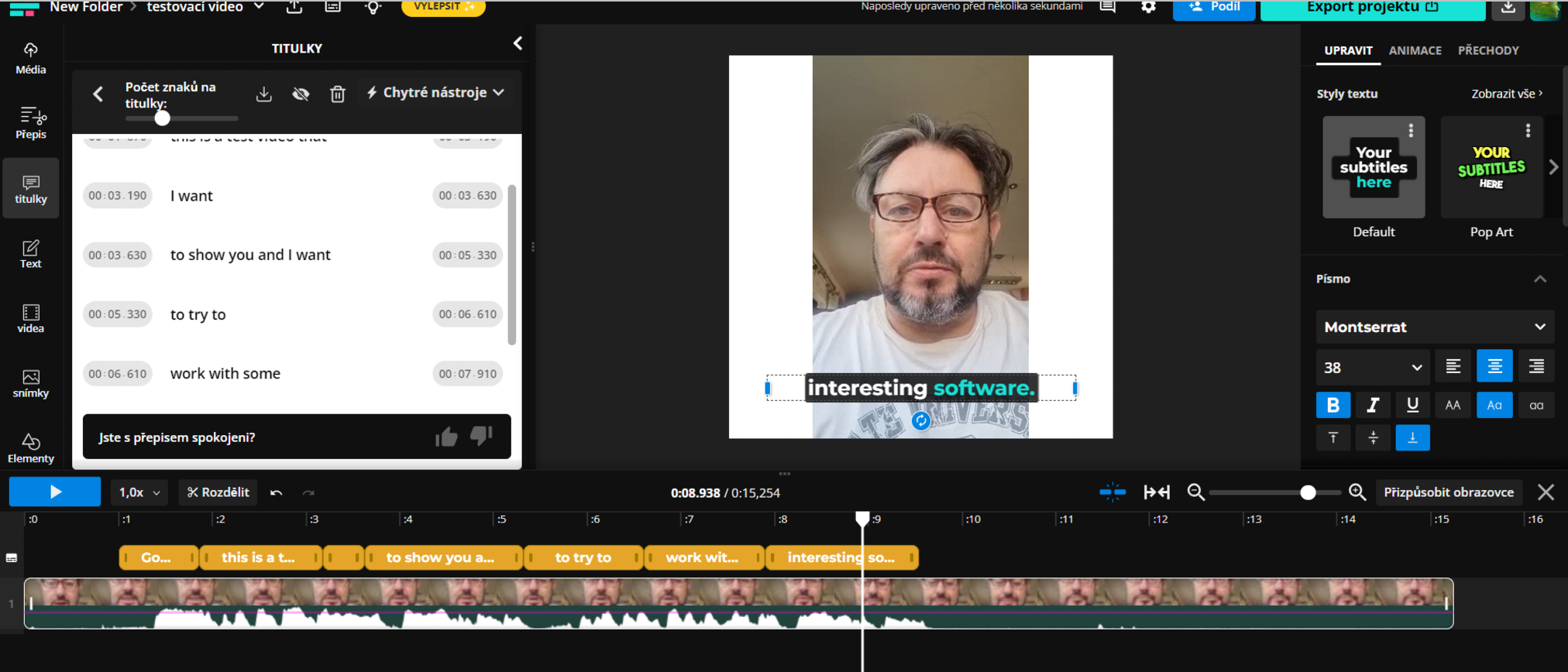Click Zobrazit vše text styles link
The width and height of the screenshot is (1568, 672).
[x=1507, y=94]
